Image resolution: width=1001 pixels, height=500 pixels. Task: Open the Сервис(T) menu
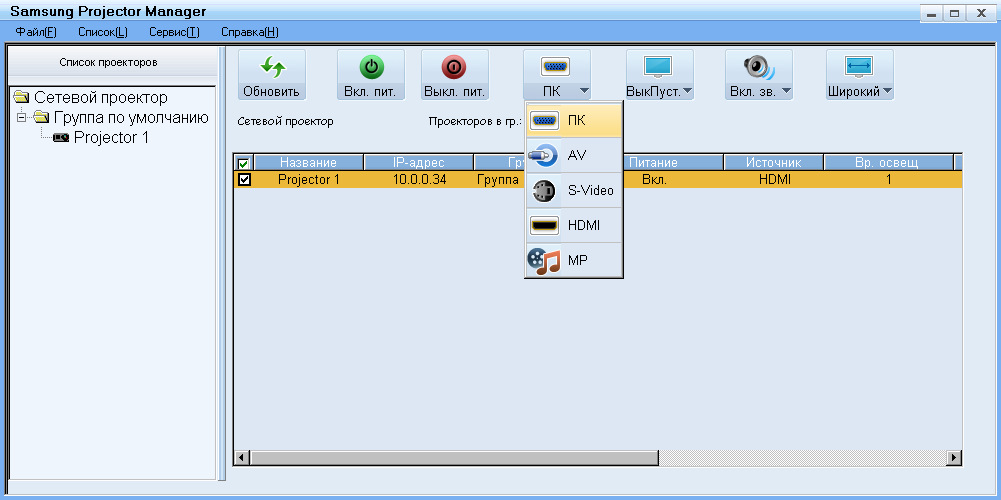tap(174, 32)
